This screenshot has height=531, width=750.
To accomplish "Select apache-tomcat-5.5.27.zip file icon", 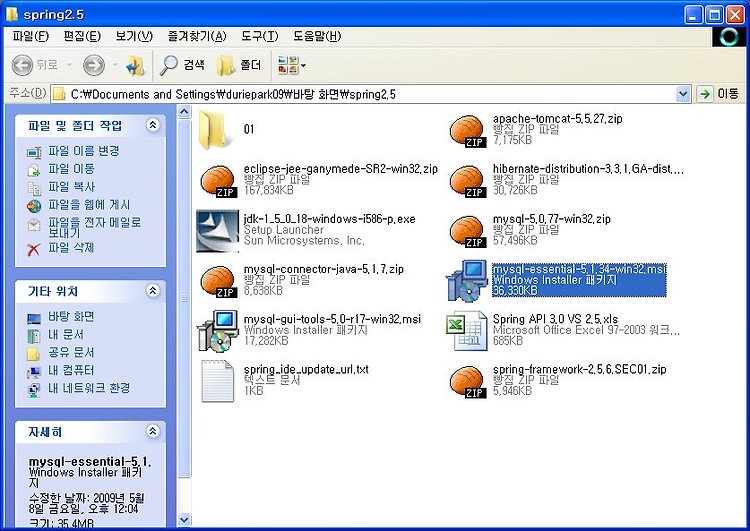I will (468, 131).
